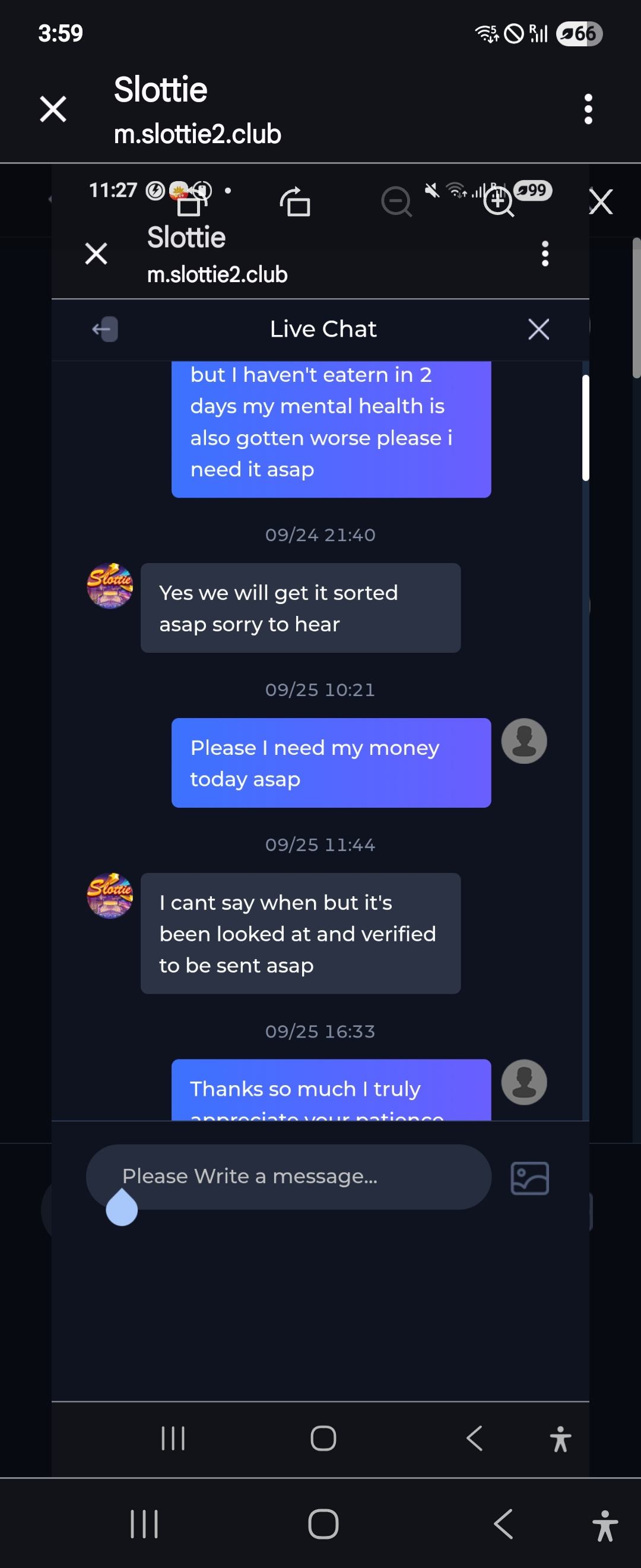Rotate the image with the rotate icon
This screenshot has height=1568, width=641.
click(x=296, y=201)
